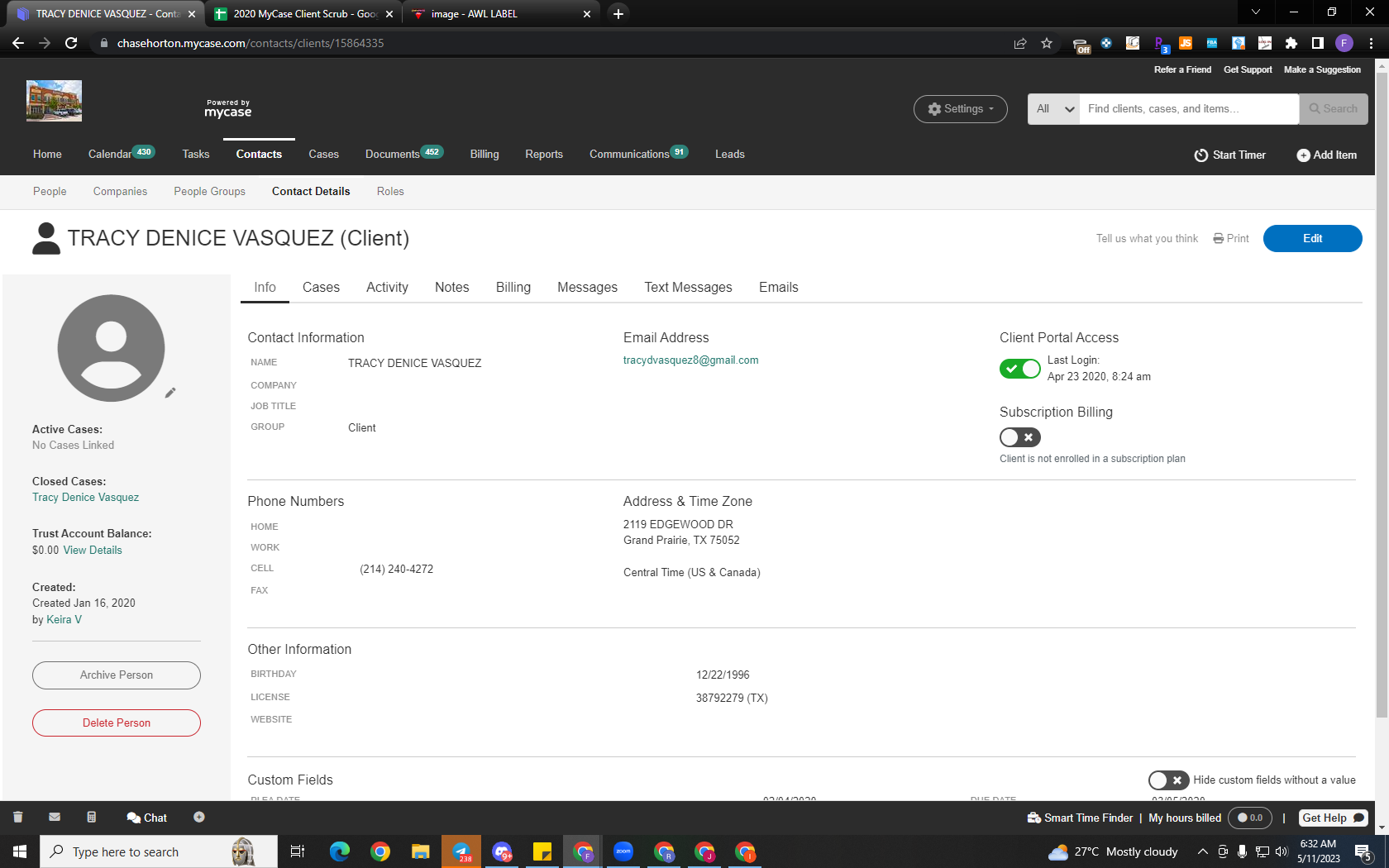
Task: Click the Refer a Friend link
Action: coord(1183,70)
